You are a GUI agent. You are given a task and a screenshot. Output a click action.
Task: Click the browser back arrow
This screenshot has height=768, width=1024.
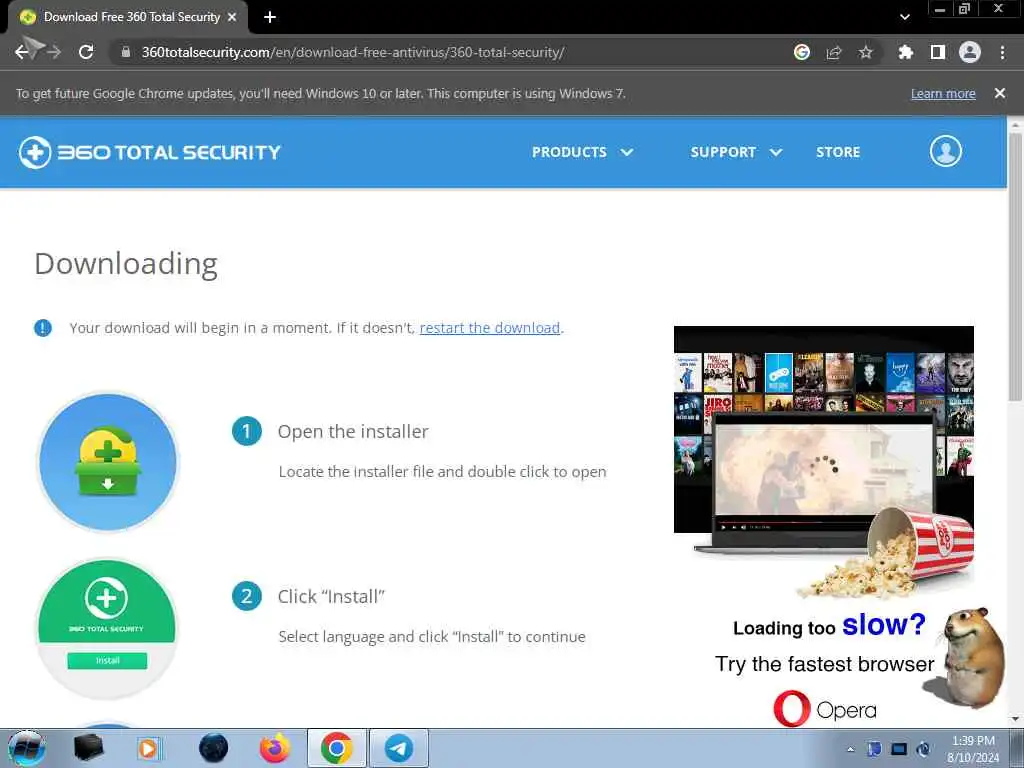pyautogui.click(x=22, y=52)
